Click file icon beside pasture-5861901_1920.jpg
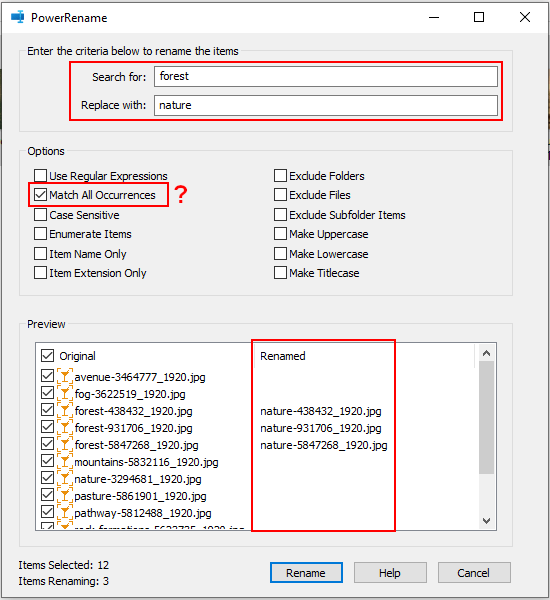 point(65,496)
